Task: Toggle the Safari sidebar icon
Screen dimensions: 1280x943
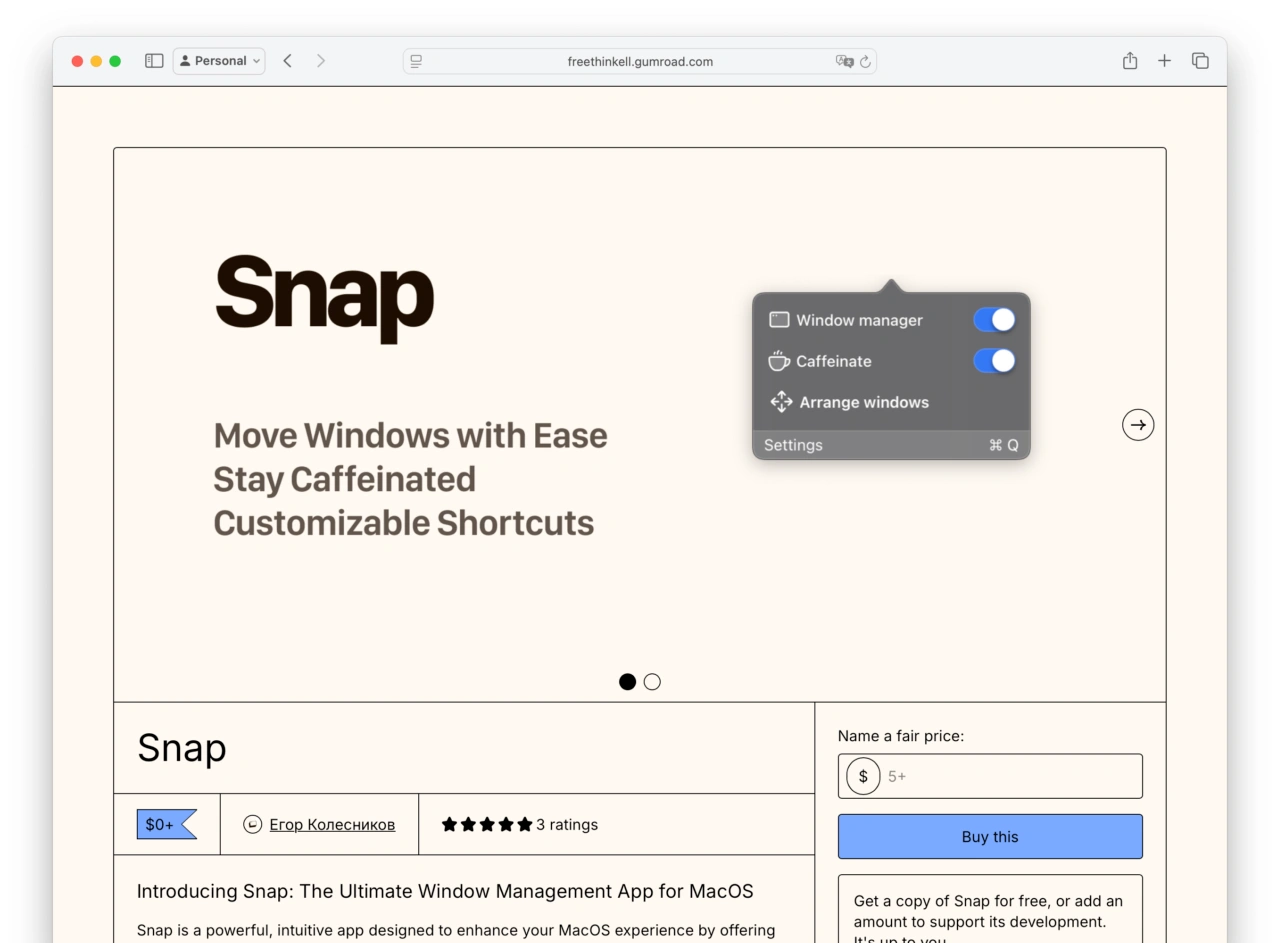Action: (154, 61)
